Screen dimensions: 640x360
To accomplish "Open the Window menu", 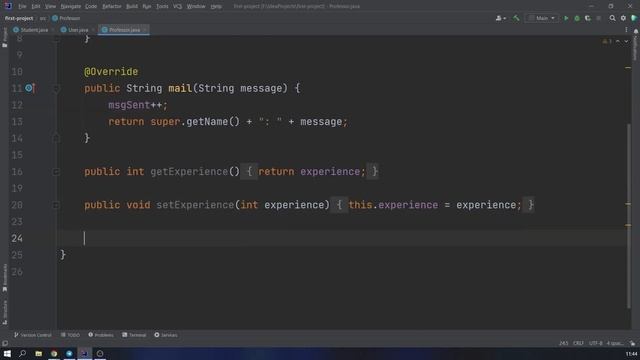I will (x=196, y=6).
